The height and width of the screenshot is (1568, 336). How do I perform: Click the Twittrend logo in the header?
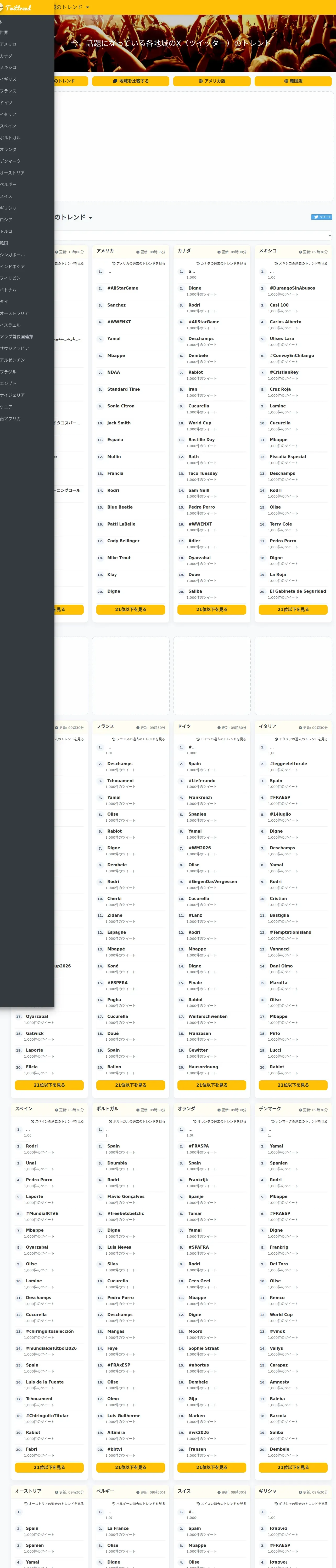(16, 7)
